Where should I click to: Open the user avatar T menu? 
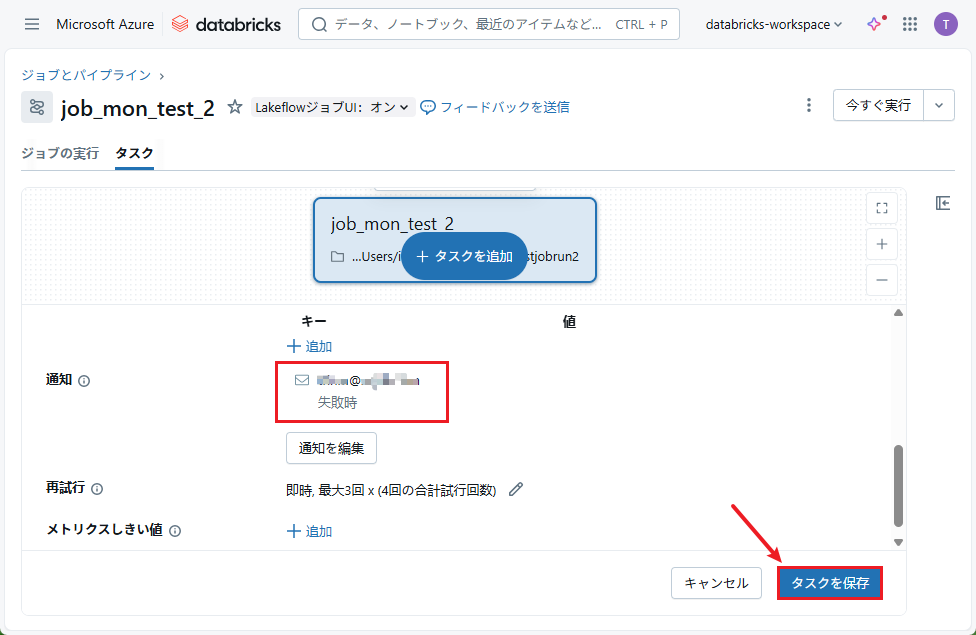click(x=946, y=24)
